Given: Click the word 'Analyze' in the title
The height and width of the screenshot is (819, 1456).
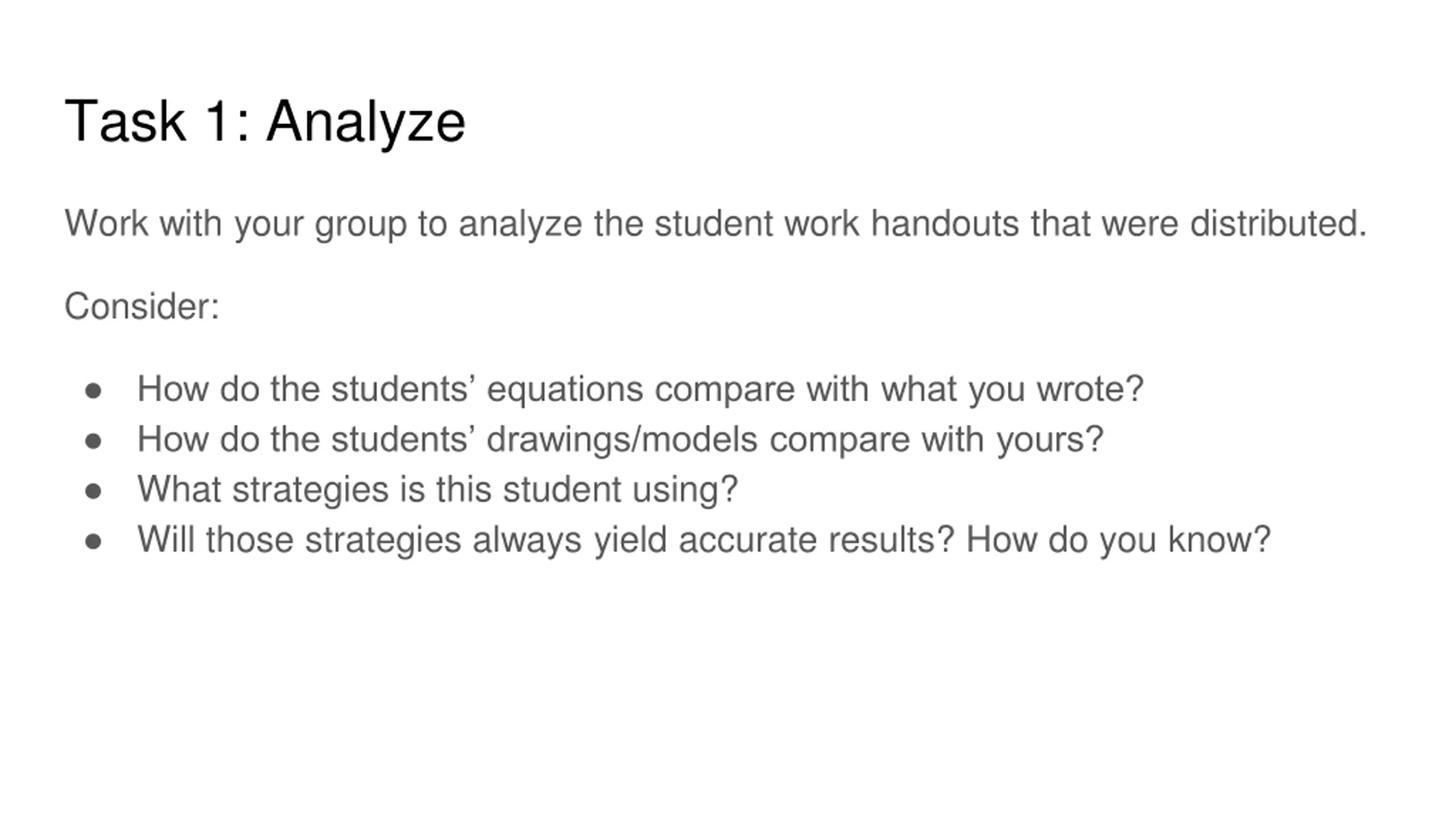Looking at the screenshot, I should (366, 124).
